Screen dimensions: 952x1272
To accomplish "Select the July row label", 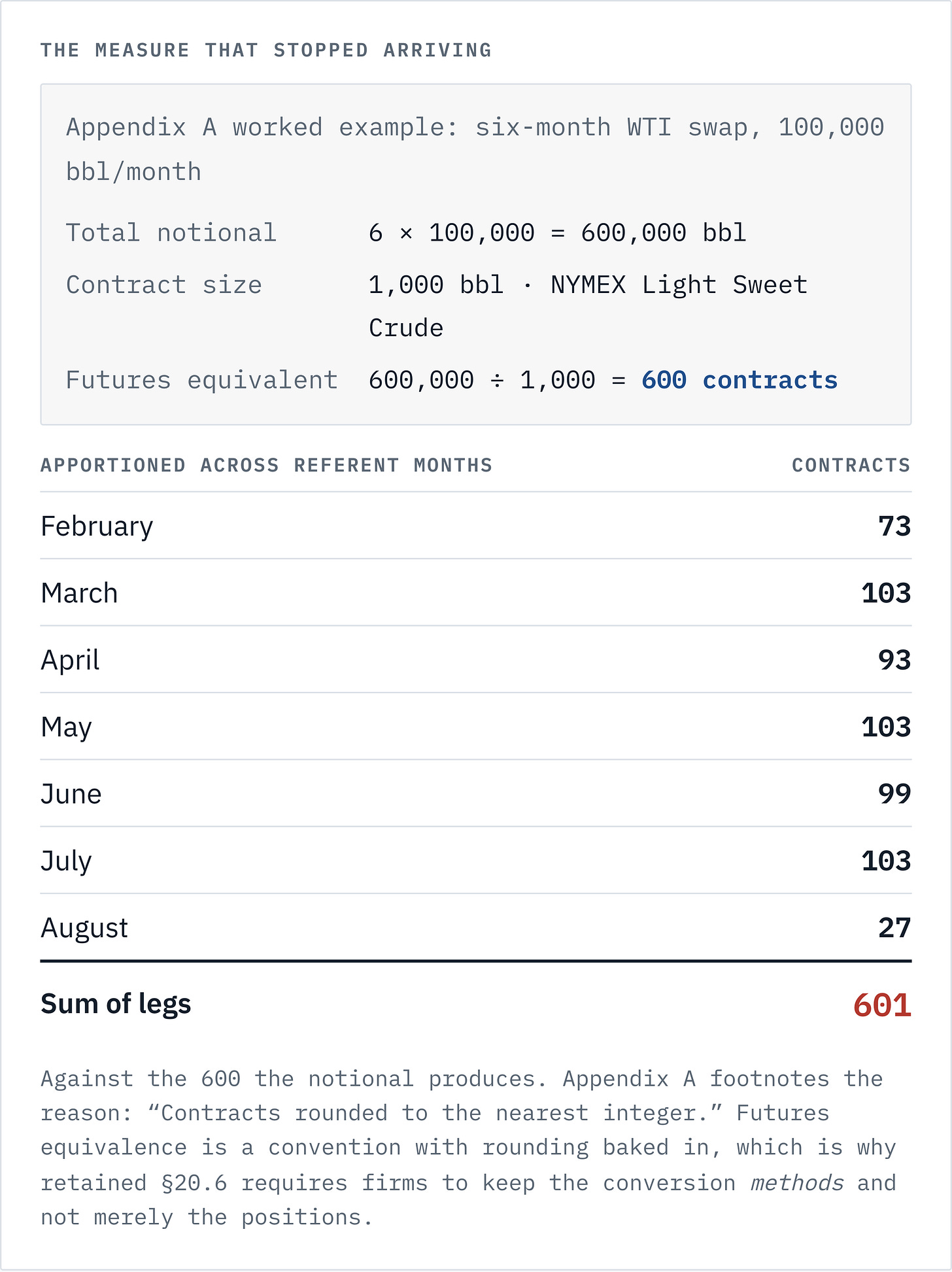I will (x=66, y=861).
